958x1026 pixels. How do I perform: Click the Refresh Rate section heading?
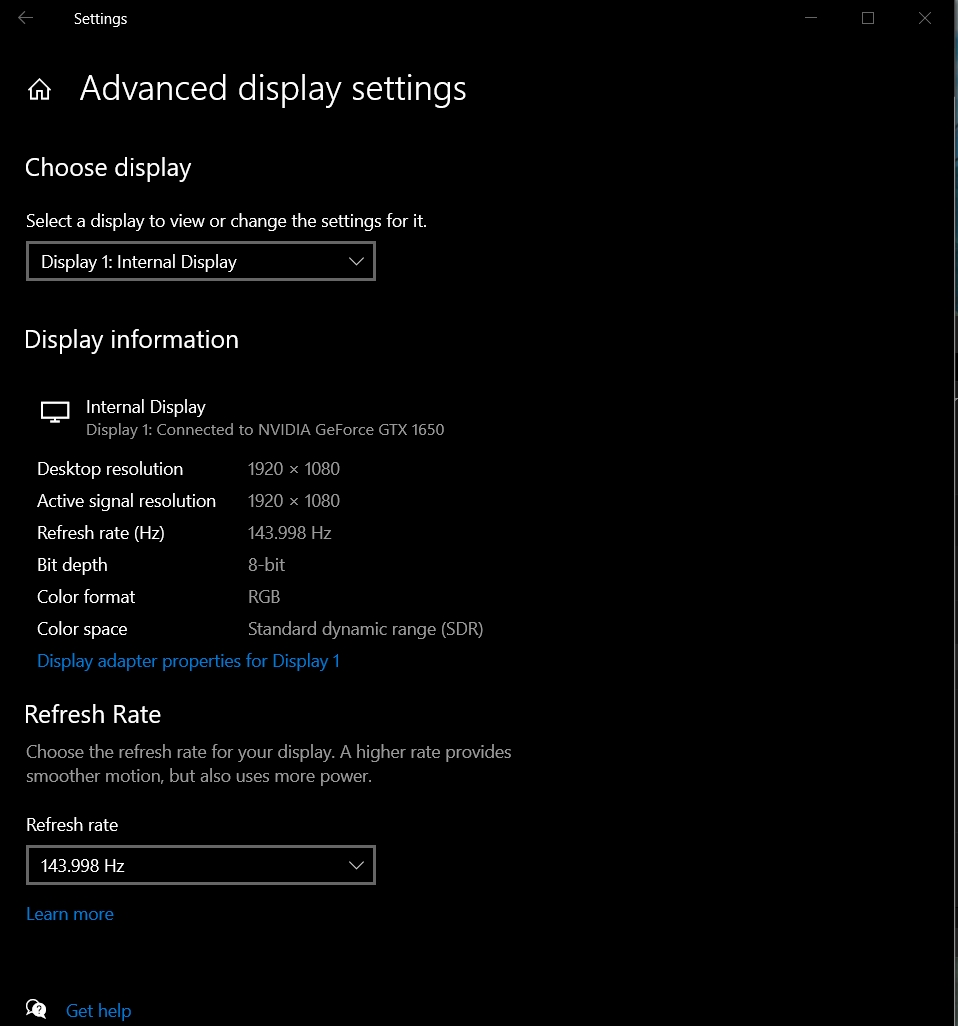pos(92,714)
